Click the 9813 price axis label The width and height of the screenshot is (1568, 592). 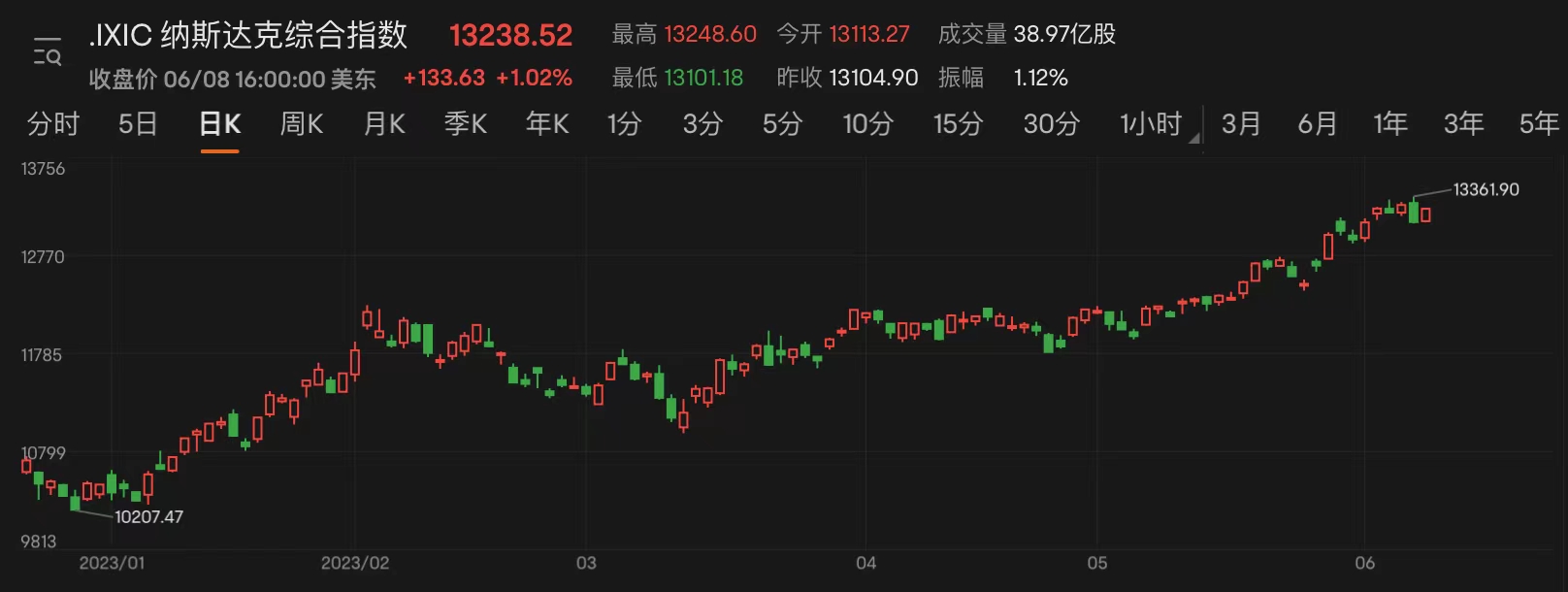pos(38,542)
